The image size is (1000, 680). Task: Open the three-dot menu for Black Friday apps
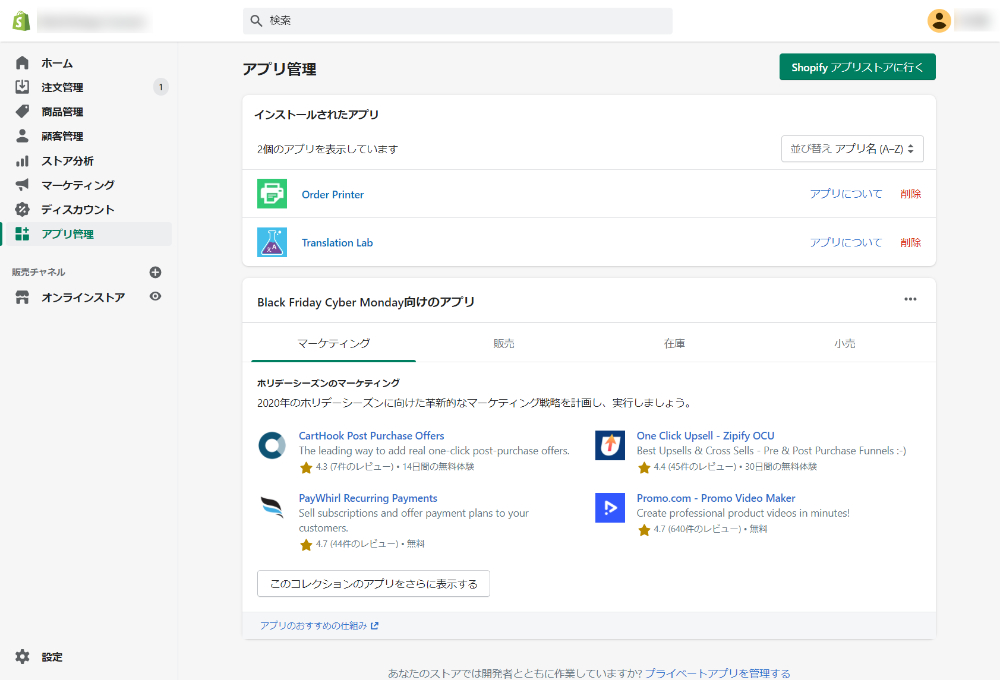point(910,299)
